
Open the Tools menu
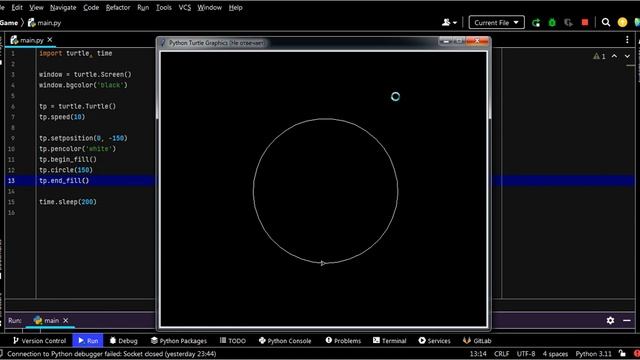[164, 7]
